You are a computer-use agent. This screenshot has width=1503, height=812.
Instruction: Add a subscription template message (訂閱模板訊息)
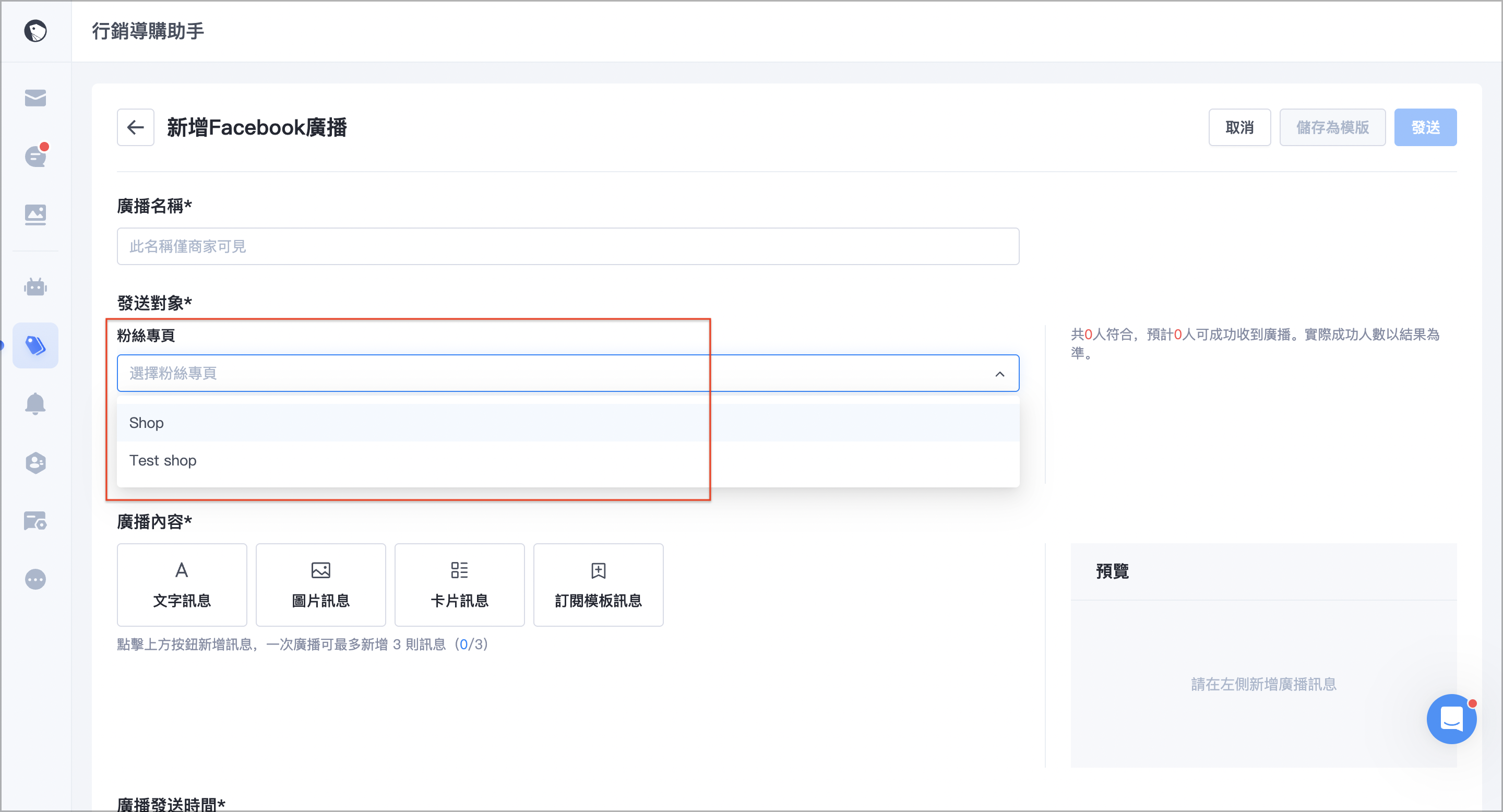[x=599, y=585]
